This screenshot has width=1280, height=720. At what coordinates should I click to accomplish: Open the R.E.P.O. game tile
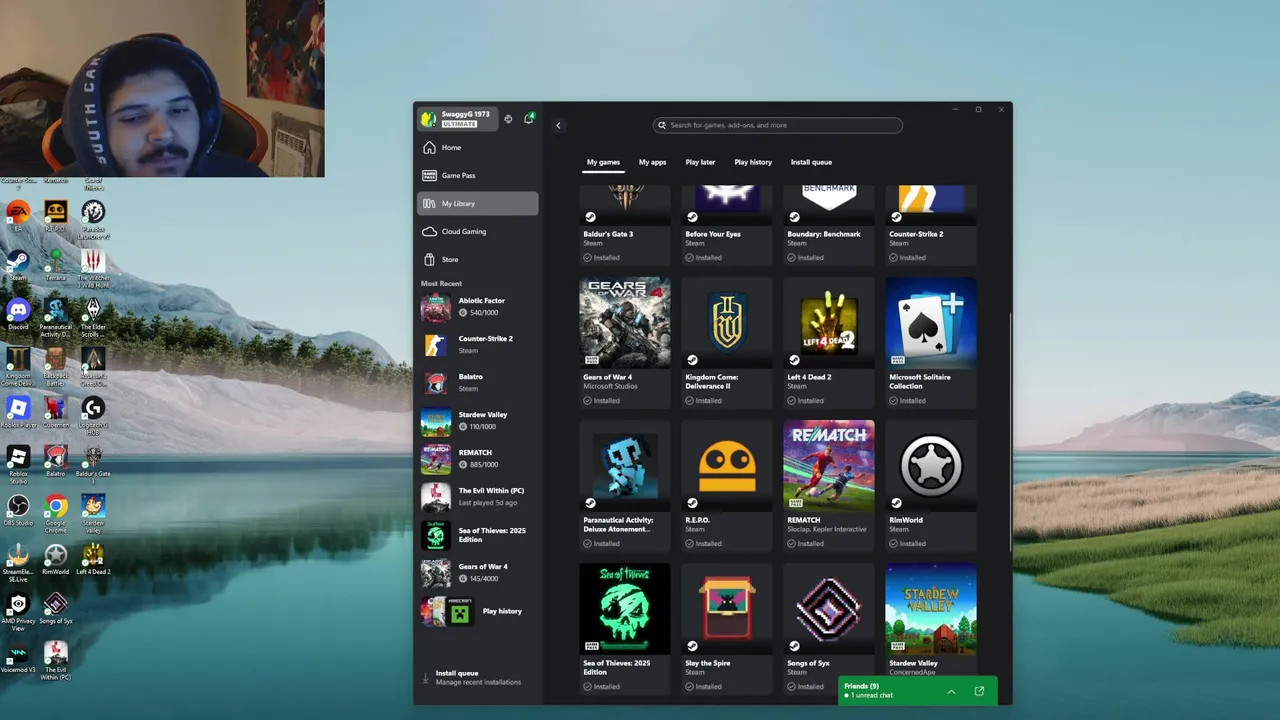(x=727, y=485)
